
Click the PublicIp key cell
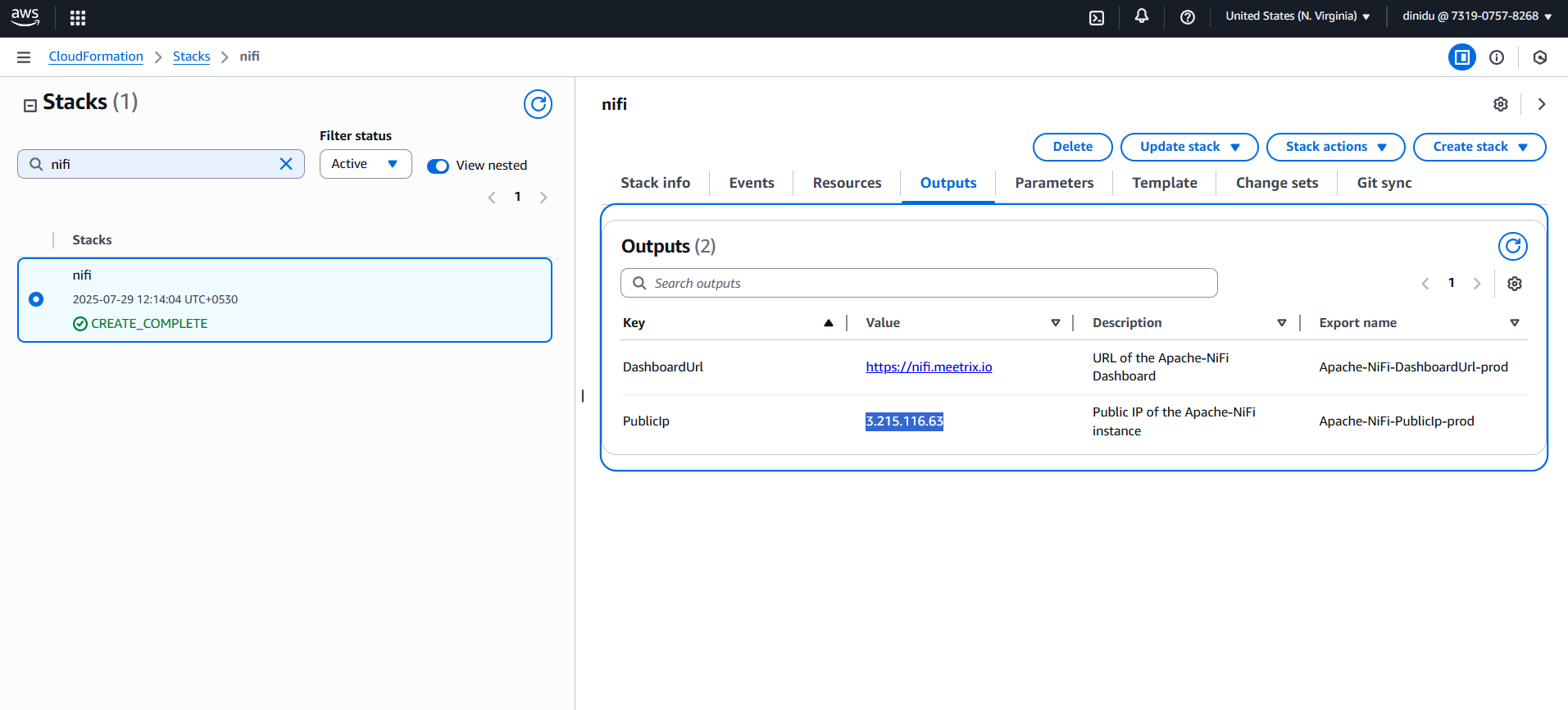pyautogui.click(x=646, y=421)
